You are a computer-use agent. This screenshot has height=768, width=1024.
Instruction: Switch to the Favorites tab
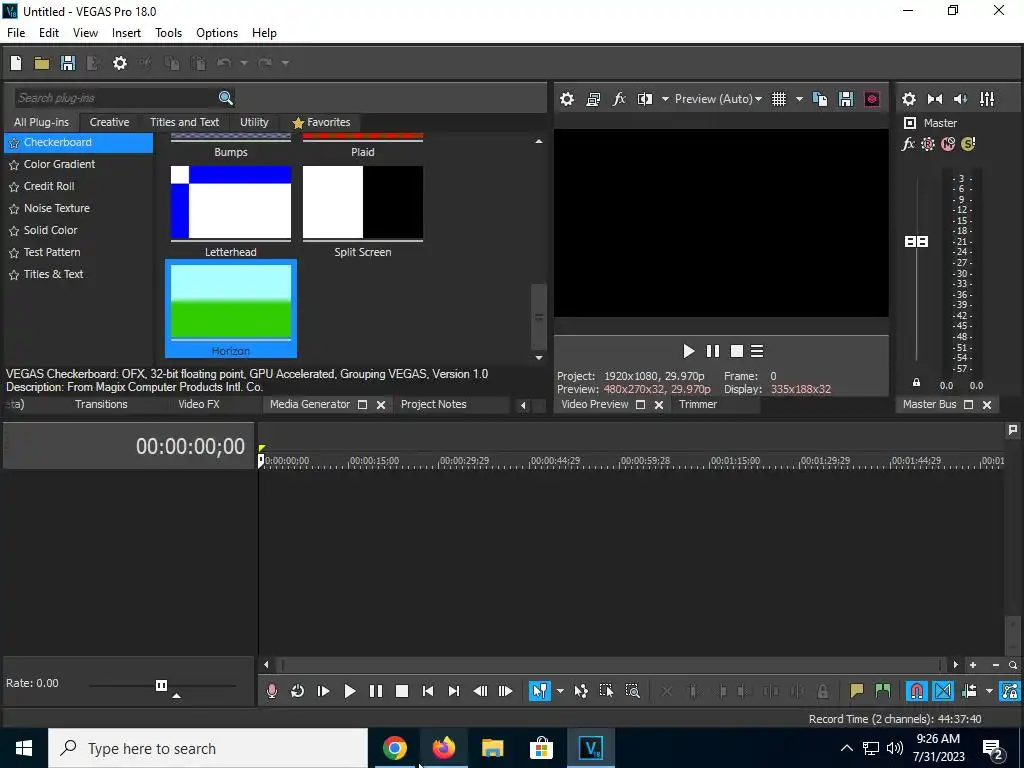click(322, 122)
